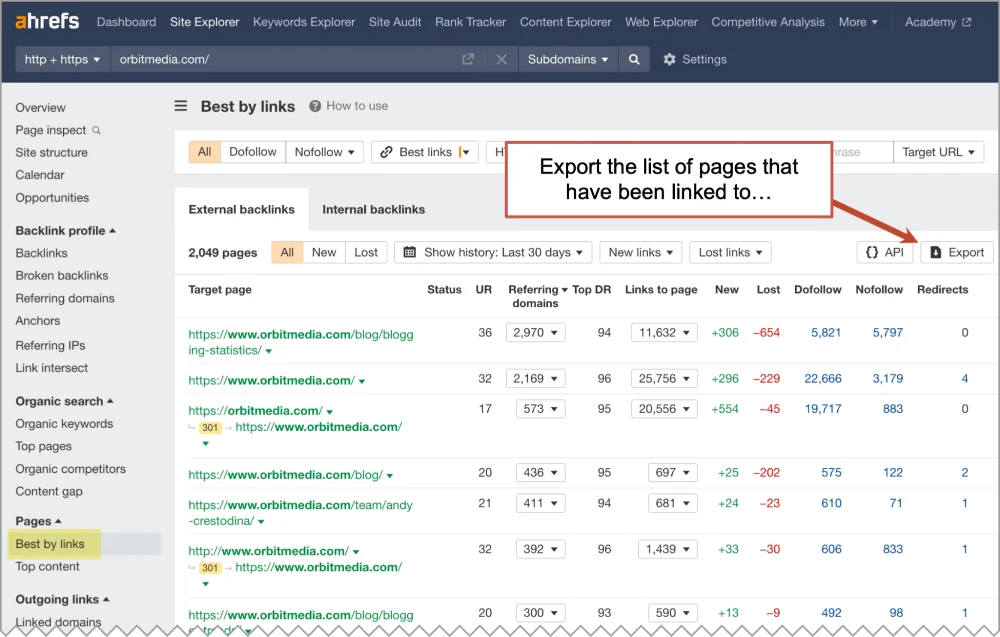Open Content gap in sidebar

tap(49, 492)
